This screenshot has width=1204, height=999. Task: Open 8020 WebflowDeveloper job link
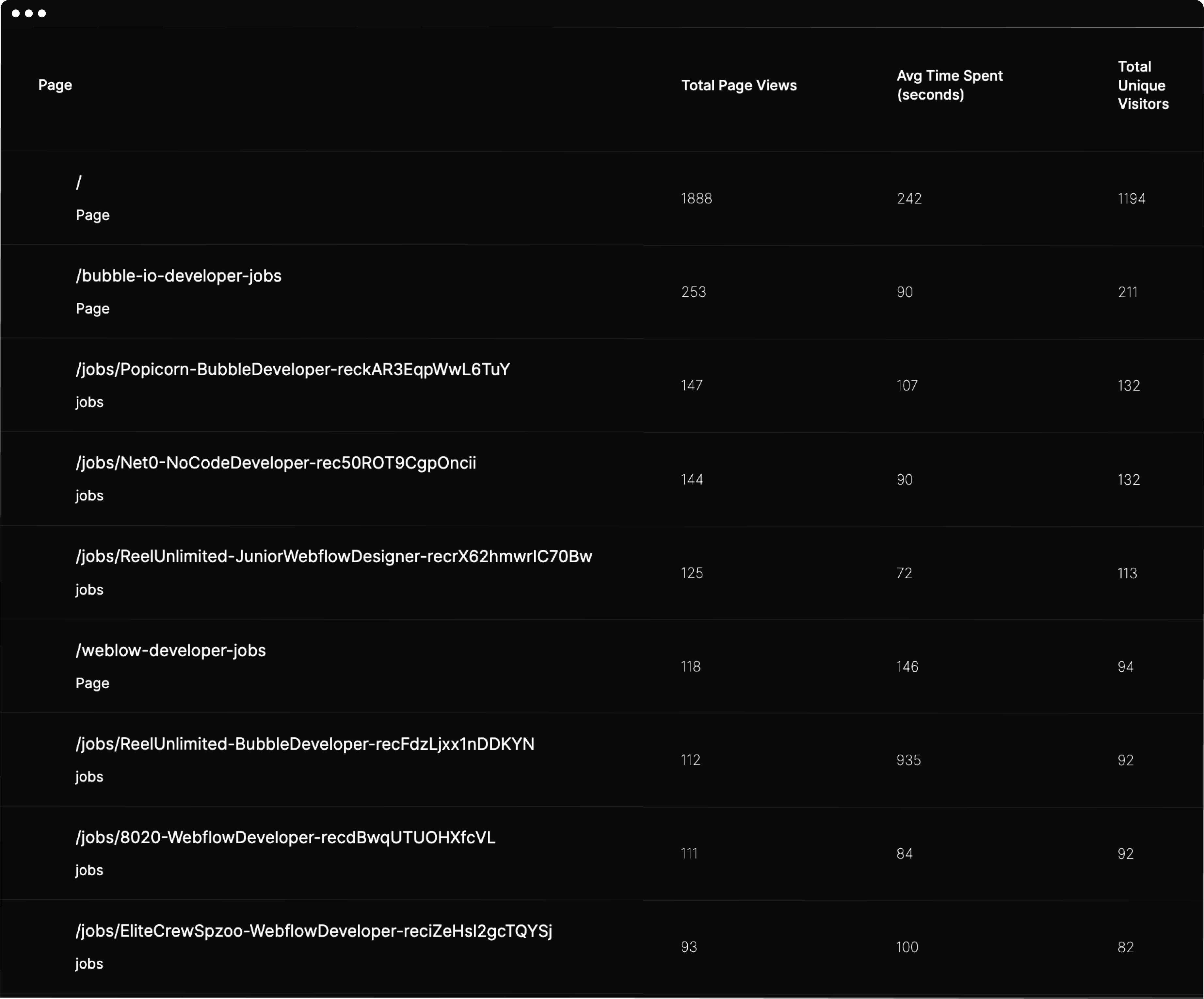point(285,837)
